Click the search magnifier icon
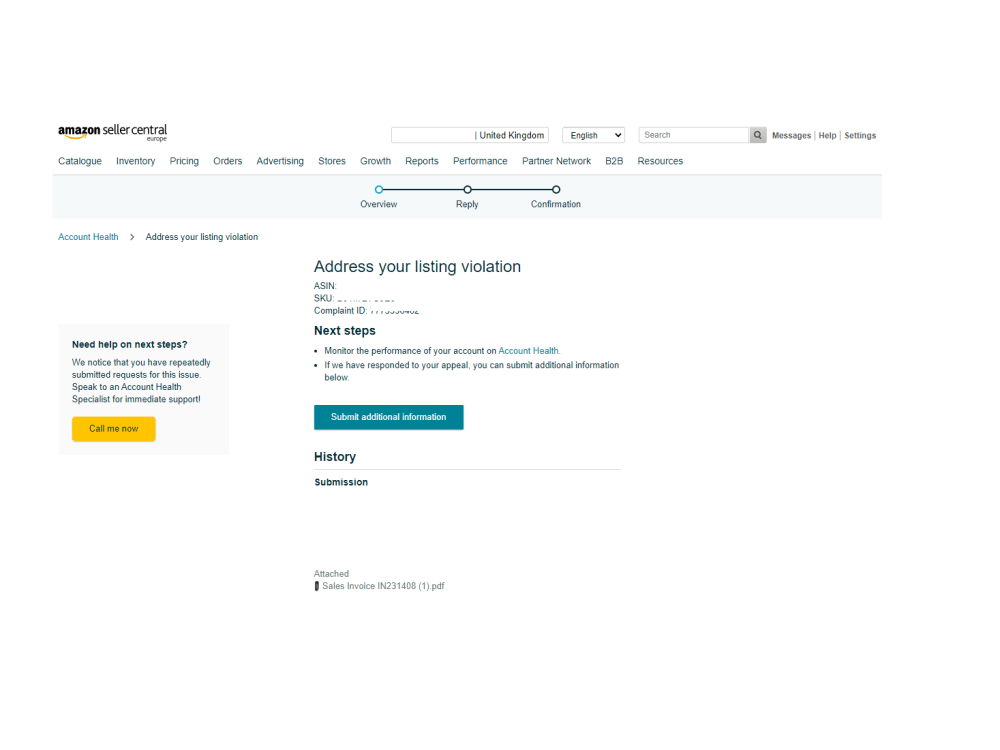 758,135
